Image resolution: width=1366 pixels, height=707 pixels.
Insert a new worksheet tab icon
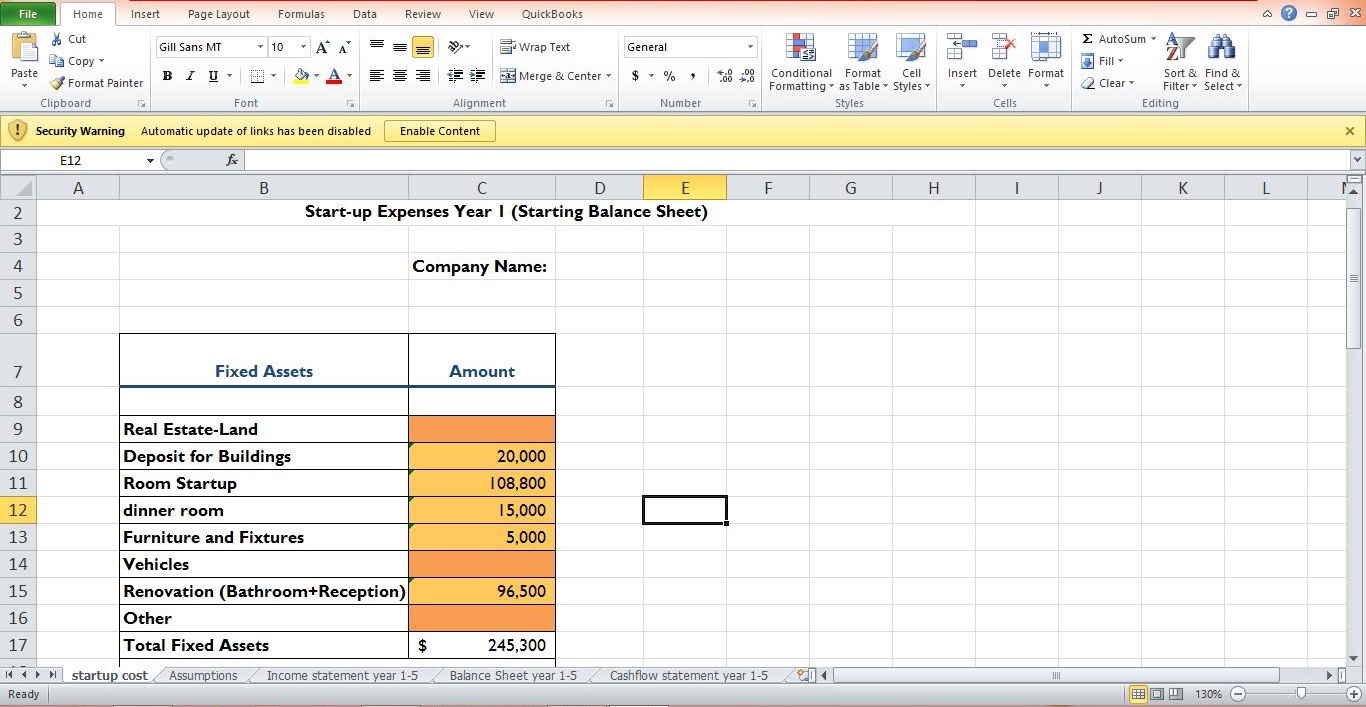(x=803, y=676)
